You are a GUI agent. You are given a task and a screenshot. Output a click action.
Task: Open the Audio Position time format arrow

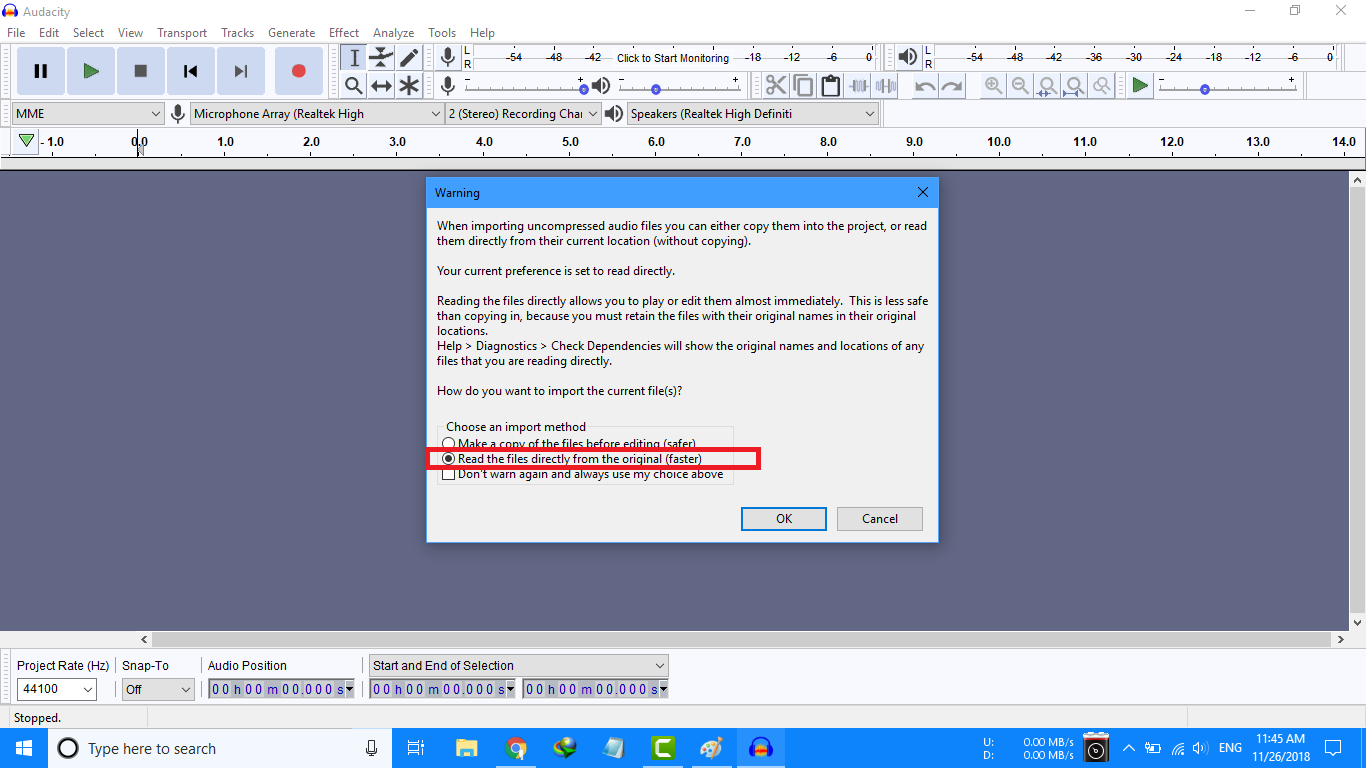point(349,689)
